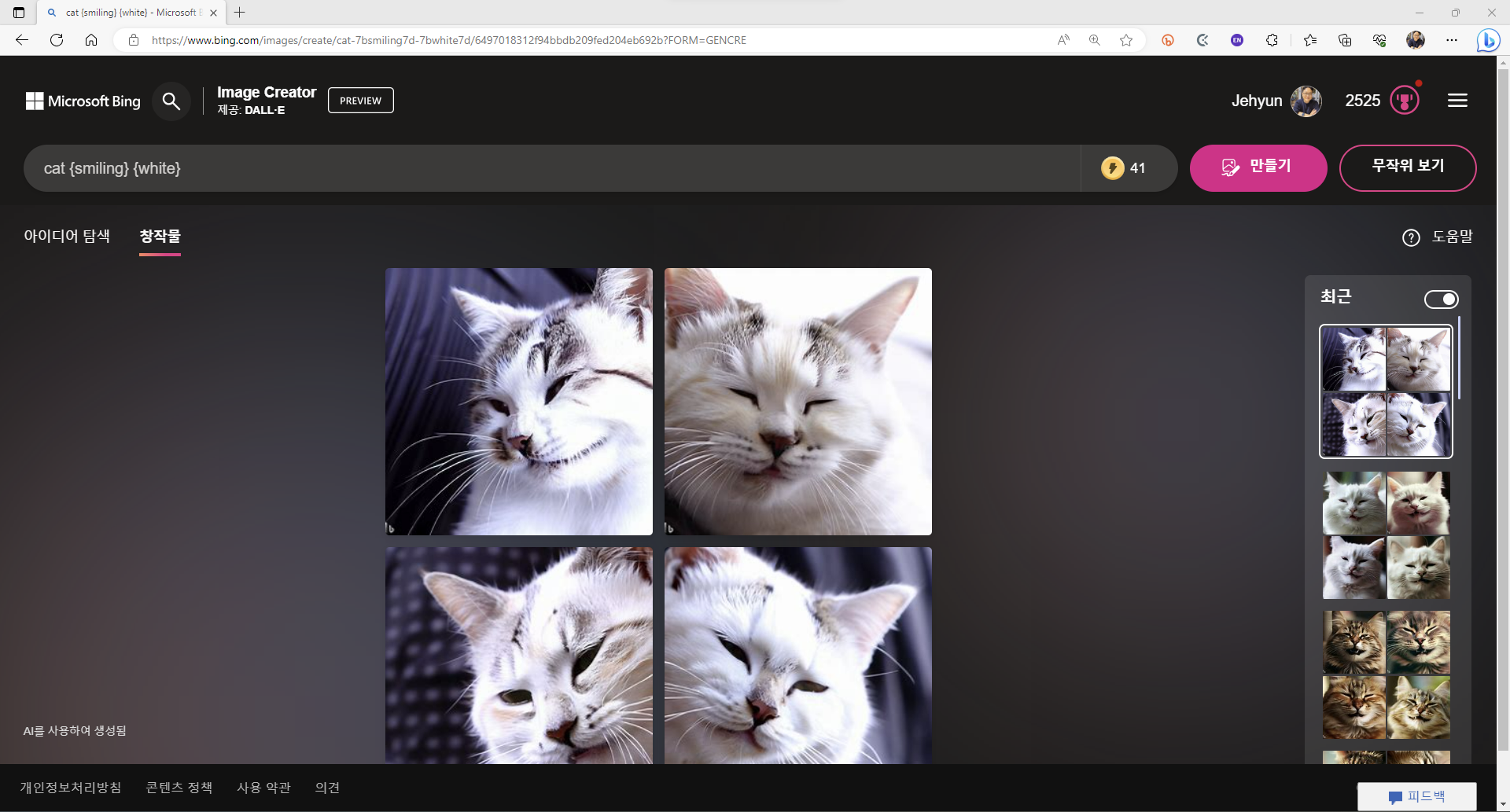This screenshot has height=812, width=1510.
Task: Open a new browser tab
Action: tap(240, 13)
